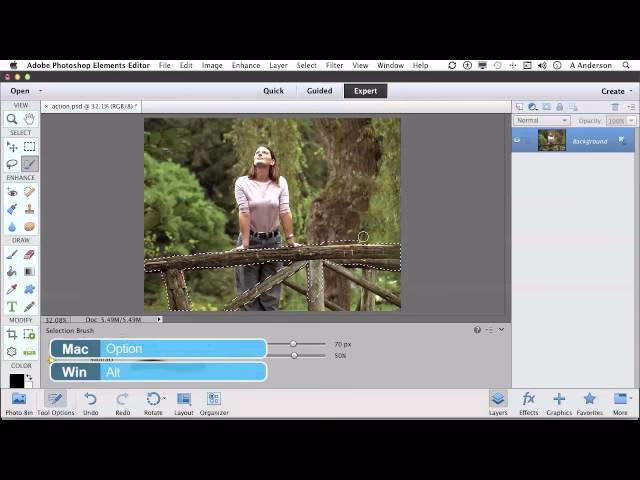Select the Paint Bucket tool
This screenshot has width=640, height=480.
(x=12, y=272)
